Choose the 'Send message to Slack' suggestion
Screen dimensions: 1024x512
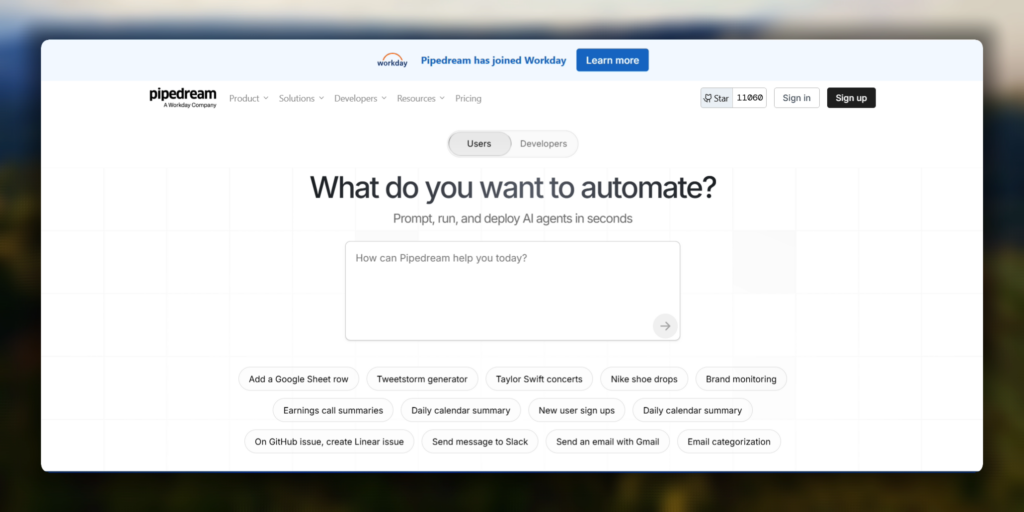480,442
